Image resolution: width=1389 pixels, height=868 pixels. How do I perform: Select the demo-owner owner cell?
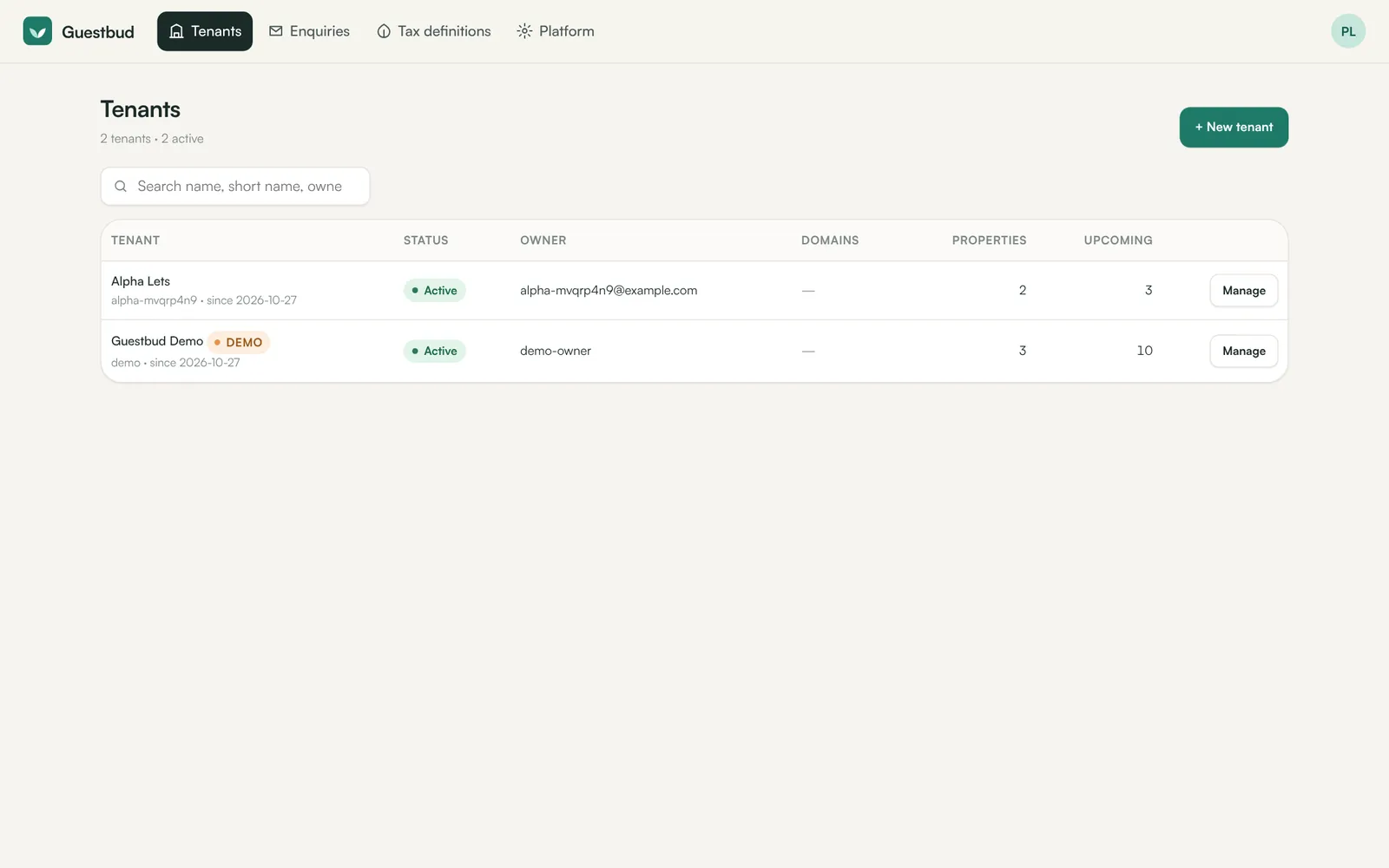point(556,351)
